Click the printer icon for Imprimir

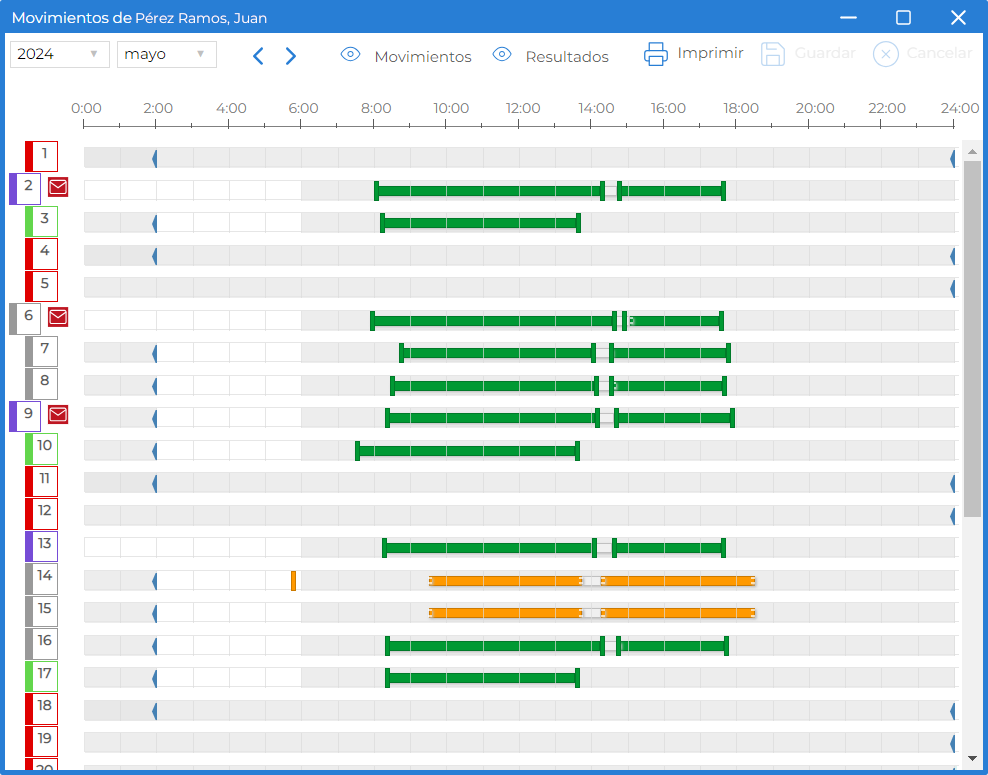(656, 54)
